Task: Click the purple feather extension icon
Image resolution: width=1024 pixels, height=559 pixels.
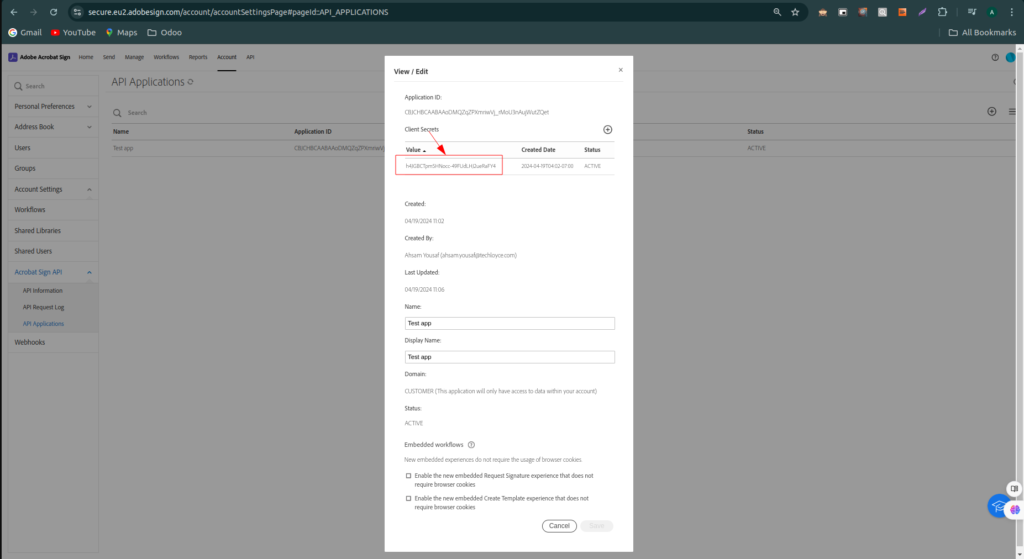Action: pos(921,12)
